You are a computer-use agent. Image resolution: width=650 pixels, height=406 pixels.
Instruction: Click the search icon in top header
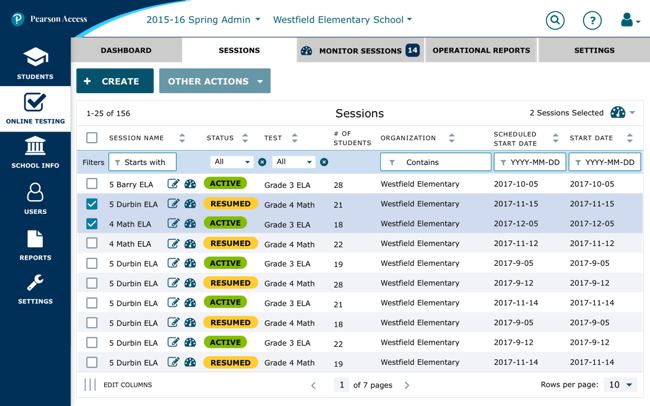pyautogui.click(x=554, y=19)
